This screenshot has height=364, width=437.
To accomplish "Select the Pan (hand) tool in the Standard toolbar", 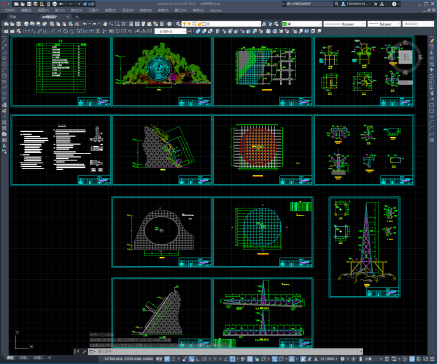I will pos(105,24).
